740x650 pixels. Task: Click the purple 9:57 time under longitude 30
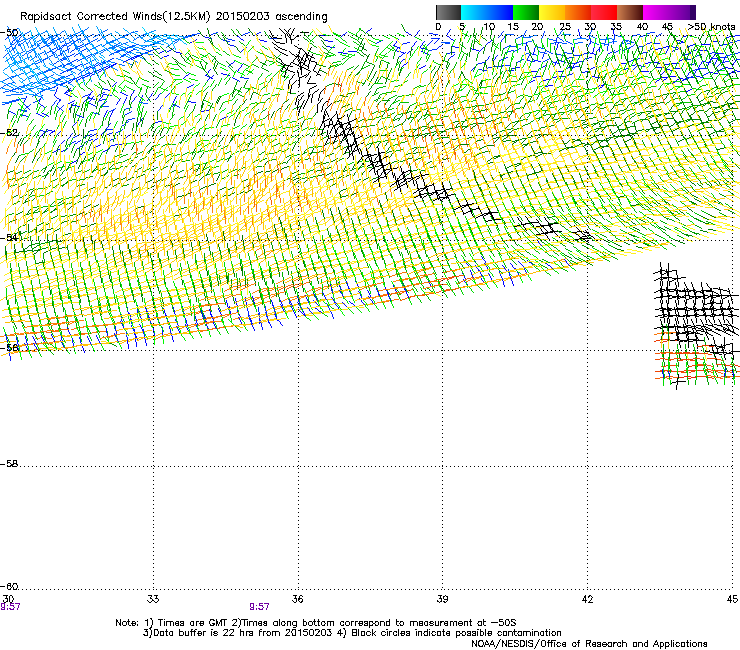click(10, 607)
